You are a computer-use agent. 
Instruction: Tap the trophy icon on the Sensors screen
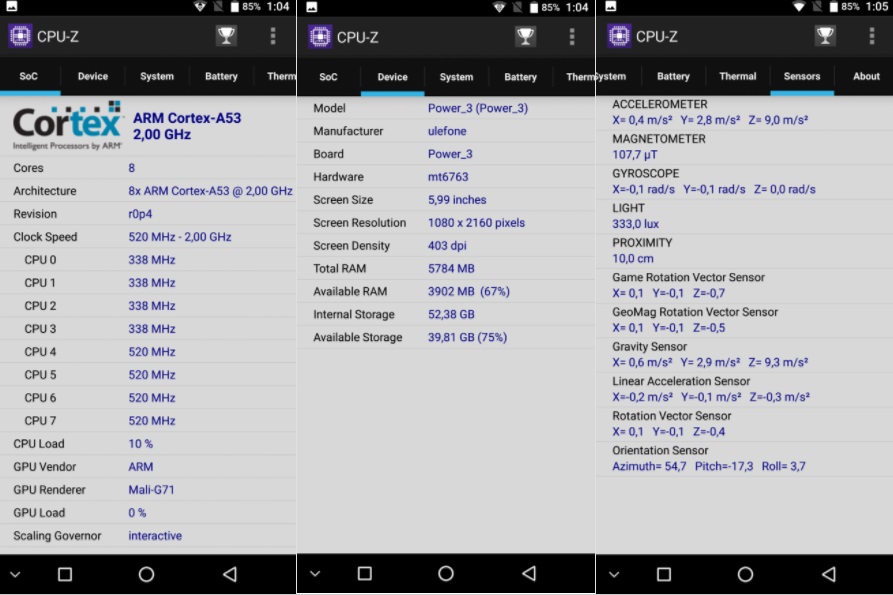[x=824, y=37]
